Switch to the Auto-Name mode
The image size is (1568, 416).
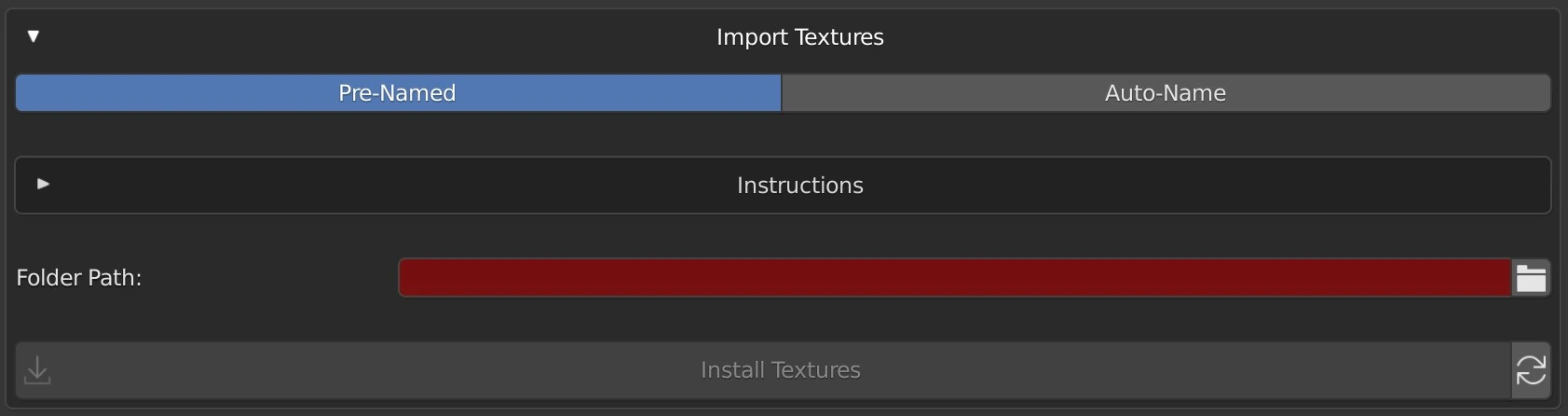click(1165, 93)
